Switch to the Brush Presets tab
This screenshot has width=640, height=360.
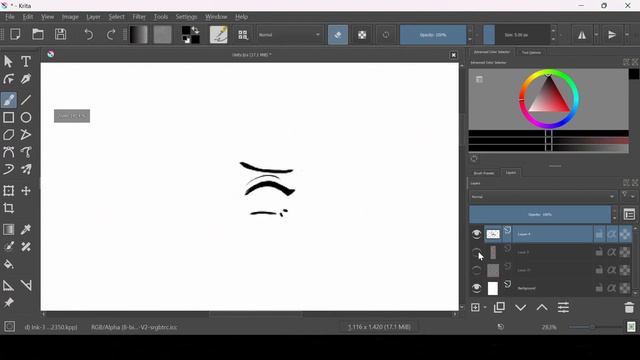point(484,173)
